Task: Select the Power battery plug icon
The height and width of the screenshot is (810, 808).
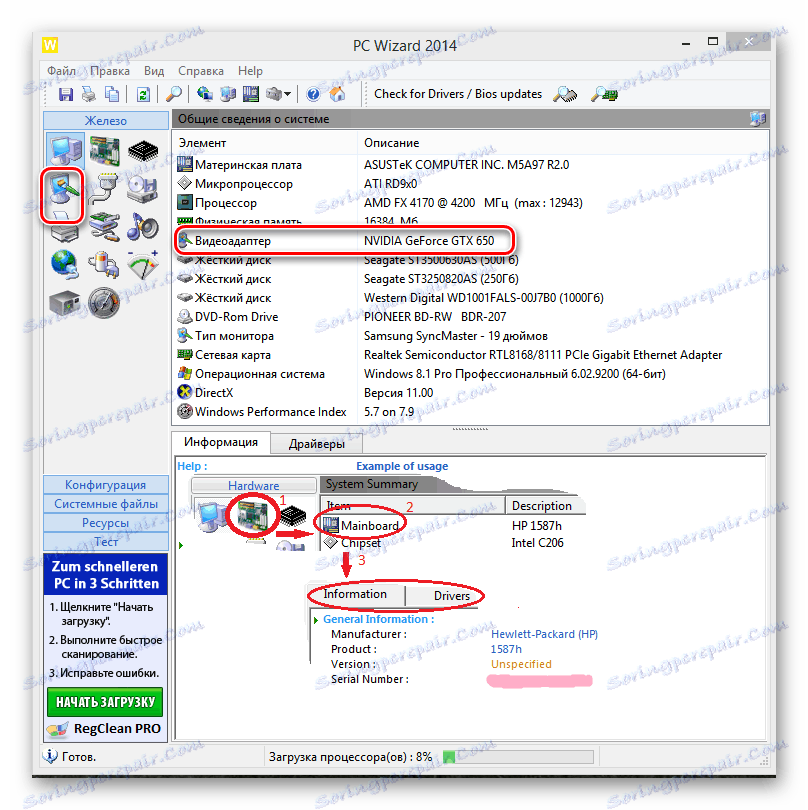Action: point(104,264)
